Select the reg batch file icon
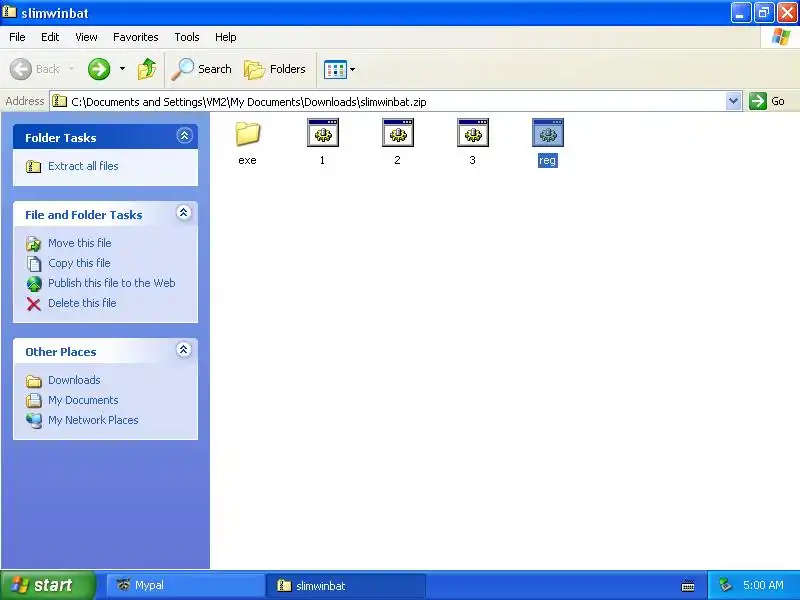The width and height of the screenshot is (800, 600). point(547,133)
